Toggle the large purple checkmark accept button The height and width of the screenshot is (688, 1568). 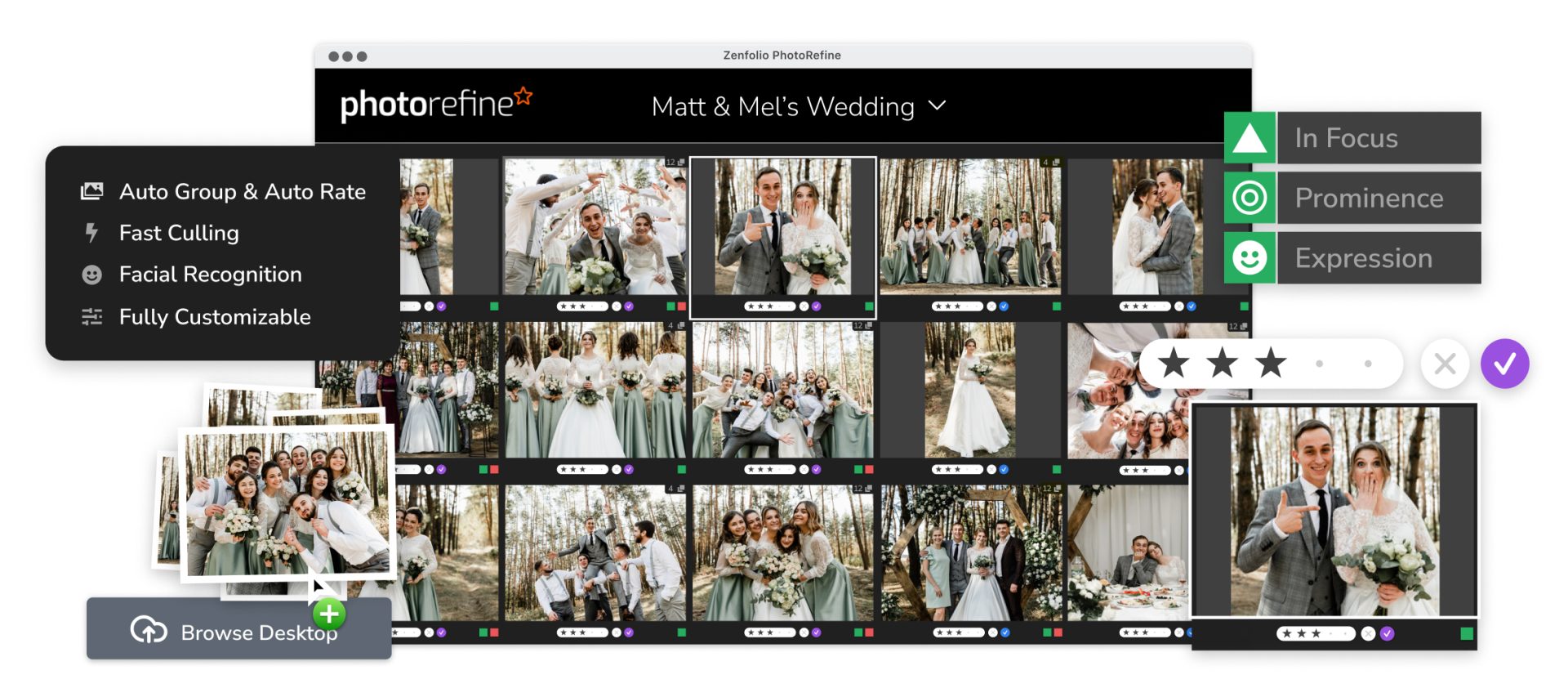[x=1504, y=364]
